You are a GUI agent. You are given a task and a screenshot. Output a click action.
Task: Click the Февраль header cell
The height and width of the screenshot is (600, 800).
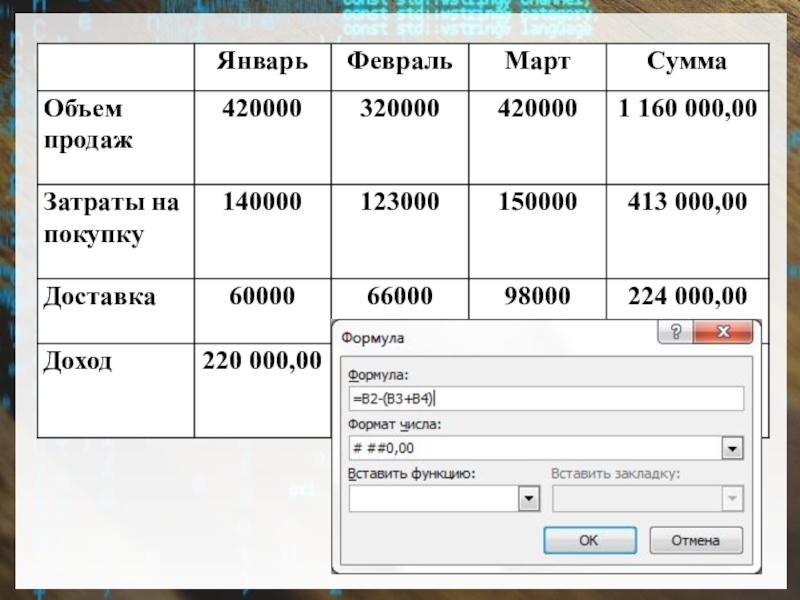400,67
